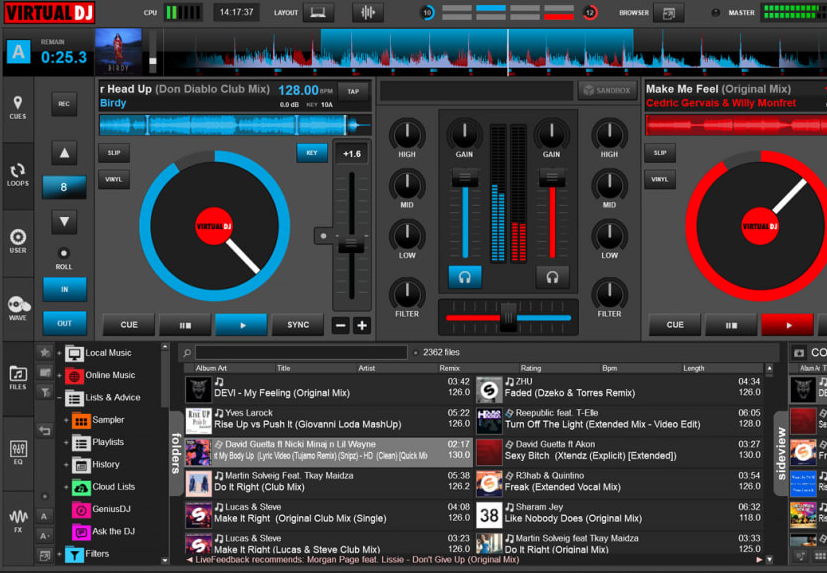The width and height of the screenshot is (827, 573).
Task: Click the left deck pitch slider
Action: (x=351, y=245)
